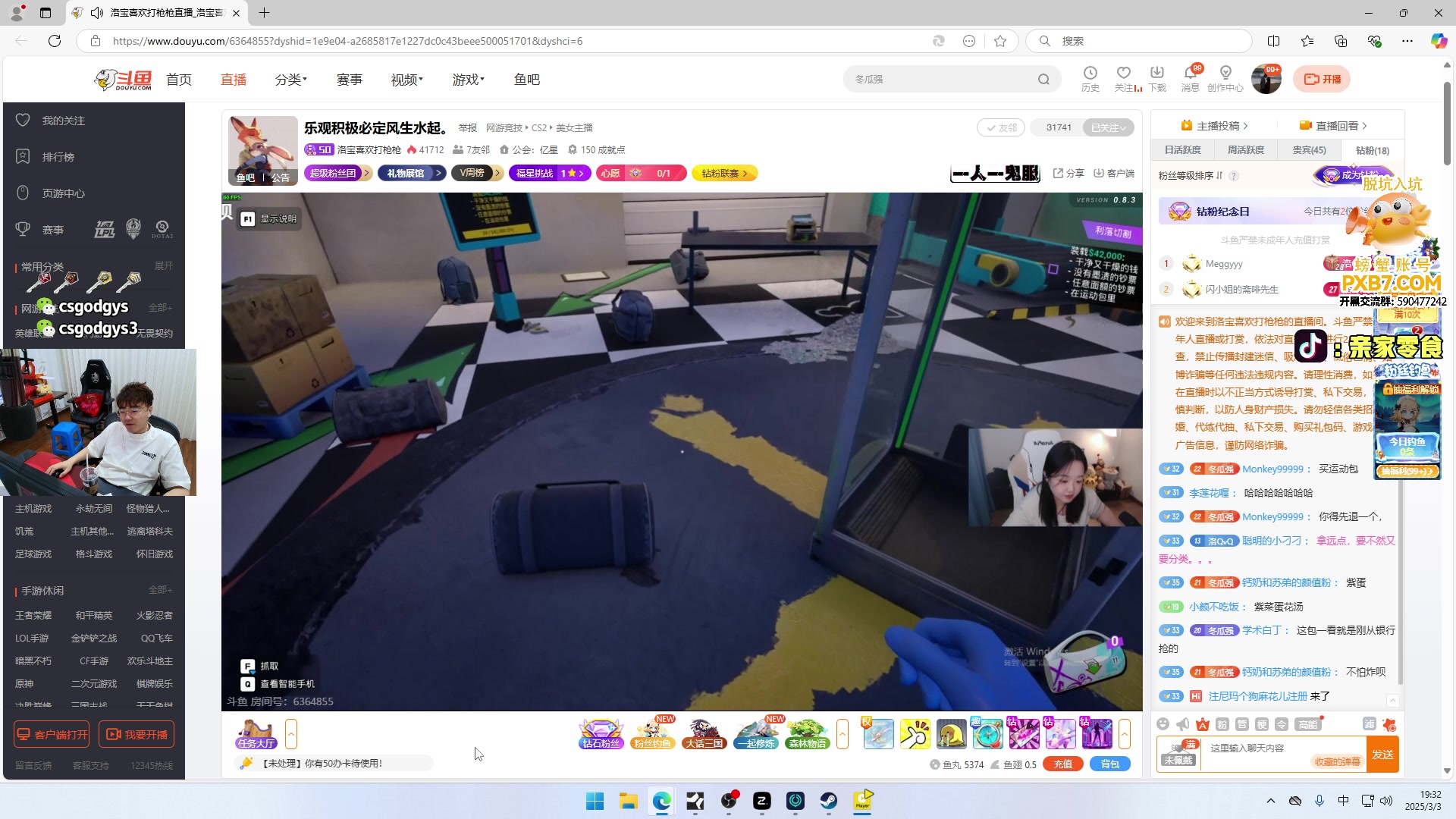Toggle the 友邻 checkmark button
This screenshot has width=1456, height=819.
1001,127
